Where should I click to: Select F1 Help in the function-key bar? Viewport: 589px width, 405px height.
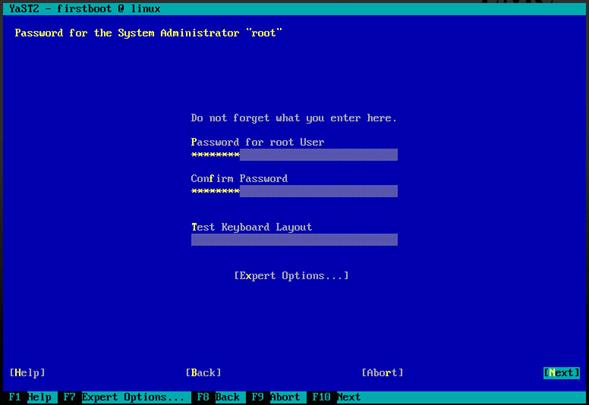(x=30, y=397)
